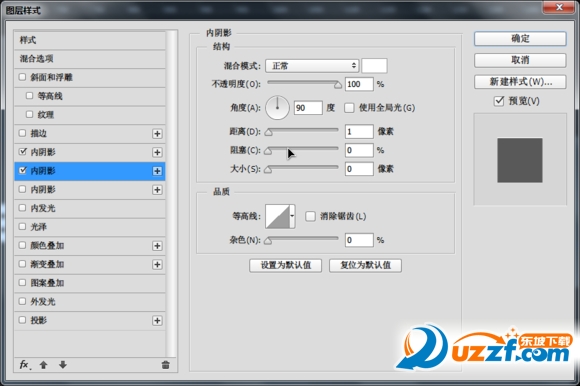The width and height of the screenshot is (580, 386).
Task: Select the 渐变叠加 effect row
Action: pyautogui.click(x=90, y=264)
